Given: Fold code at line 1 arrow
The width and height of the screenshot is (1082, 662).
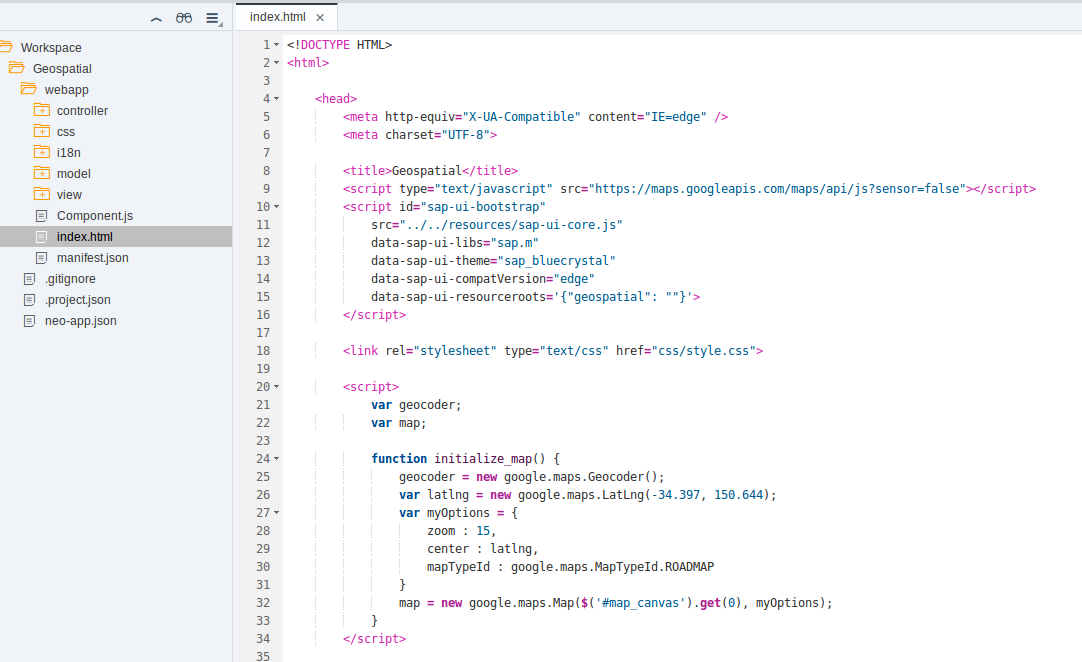Looking at the screenshot, I should click(277, 45).
